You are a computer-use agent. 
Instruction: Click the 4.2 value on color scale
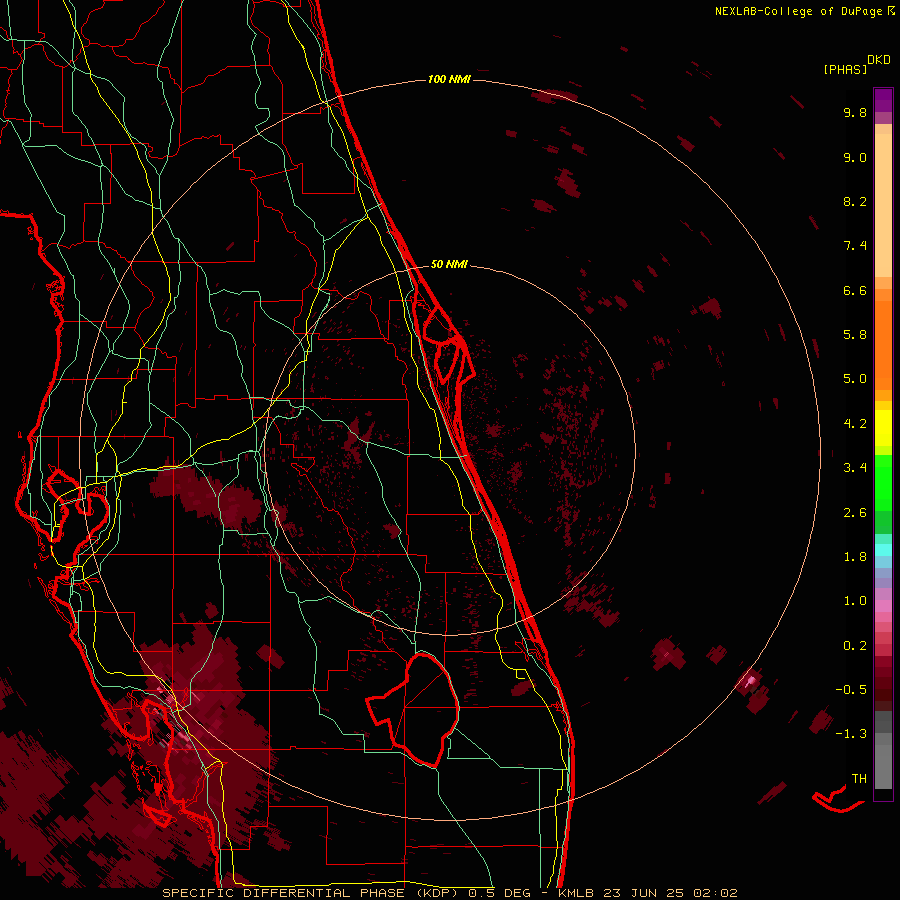[855, 424]
